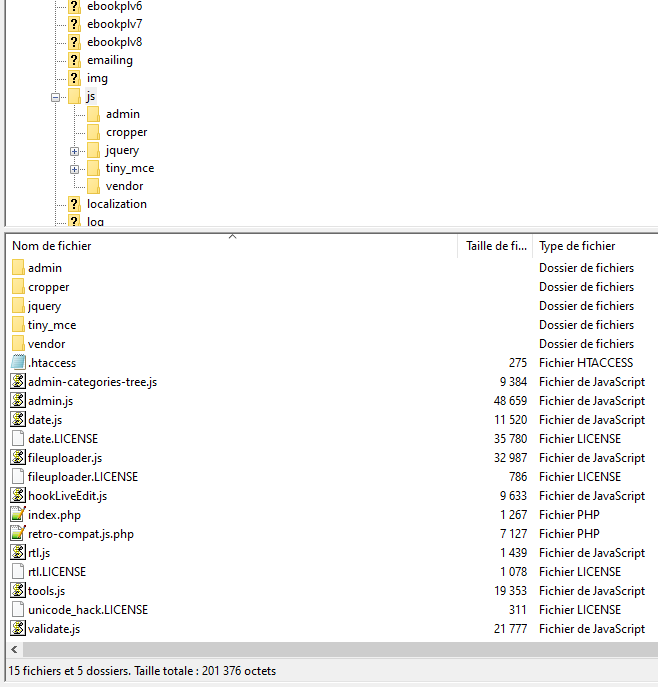Image resolution: width=658 pixels, height=687 pixels.
Task: Click the unknown-folder icon beside localization
Action: point(74,204)
